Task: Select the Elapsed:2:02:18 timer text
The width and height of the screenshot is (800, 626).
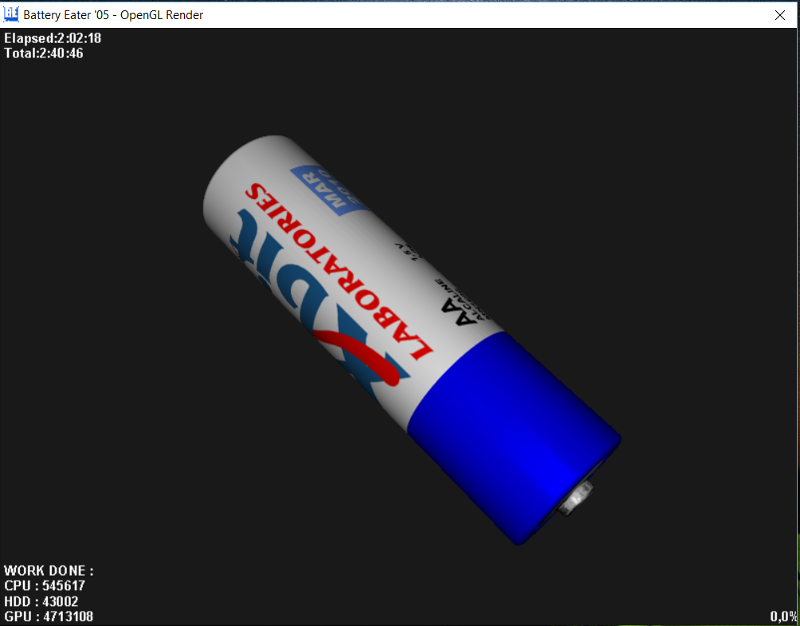Action: pyautogui.click(x=53, y=38)
